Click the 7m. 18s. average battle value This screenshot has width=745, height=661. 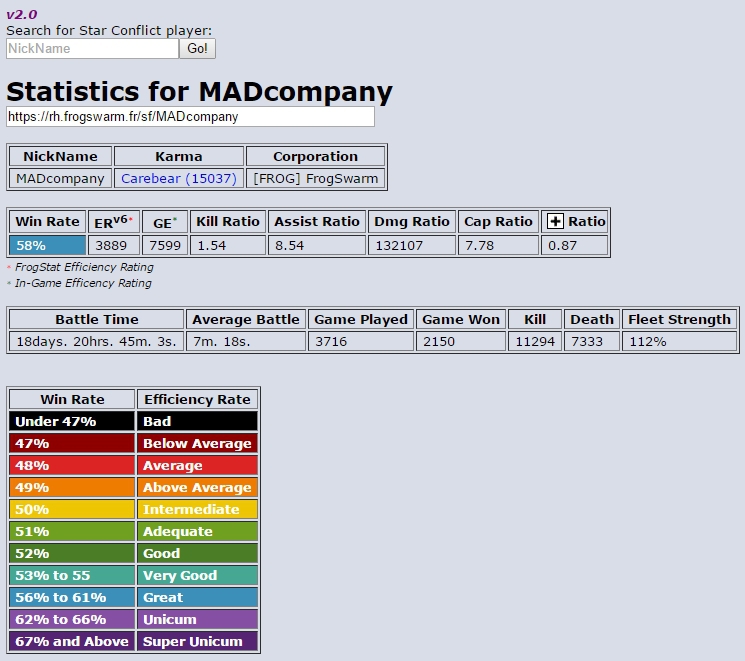[x=246, y=342]
